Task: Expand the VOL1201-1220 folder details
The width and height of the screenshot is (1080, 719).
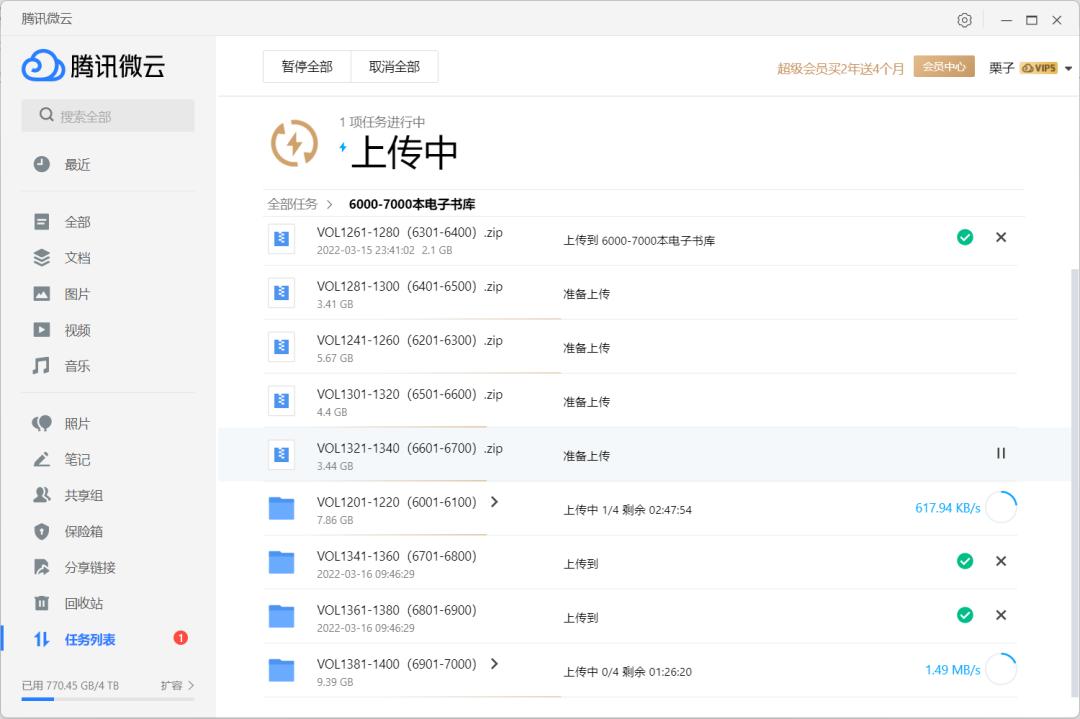Action: coord(494,502)
